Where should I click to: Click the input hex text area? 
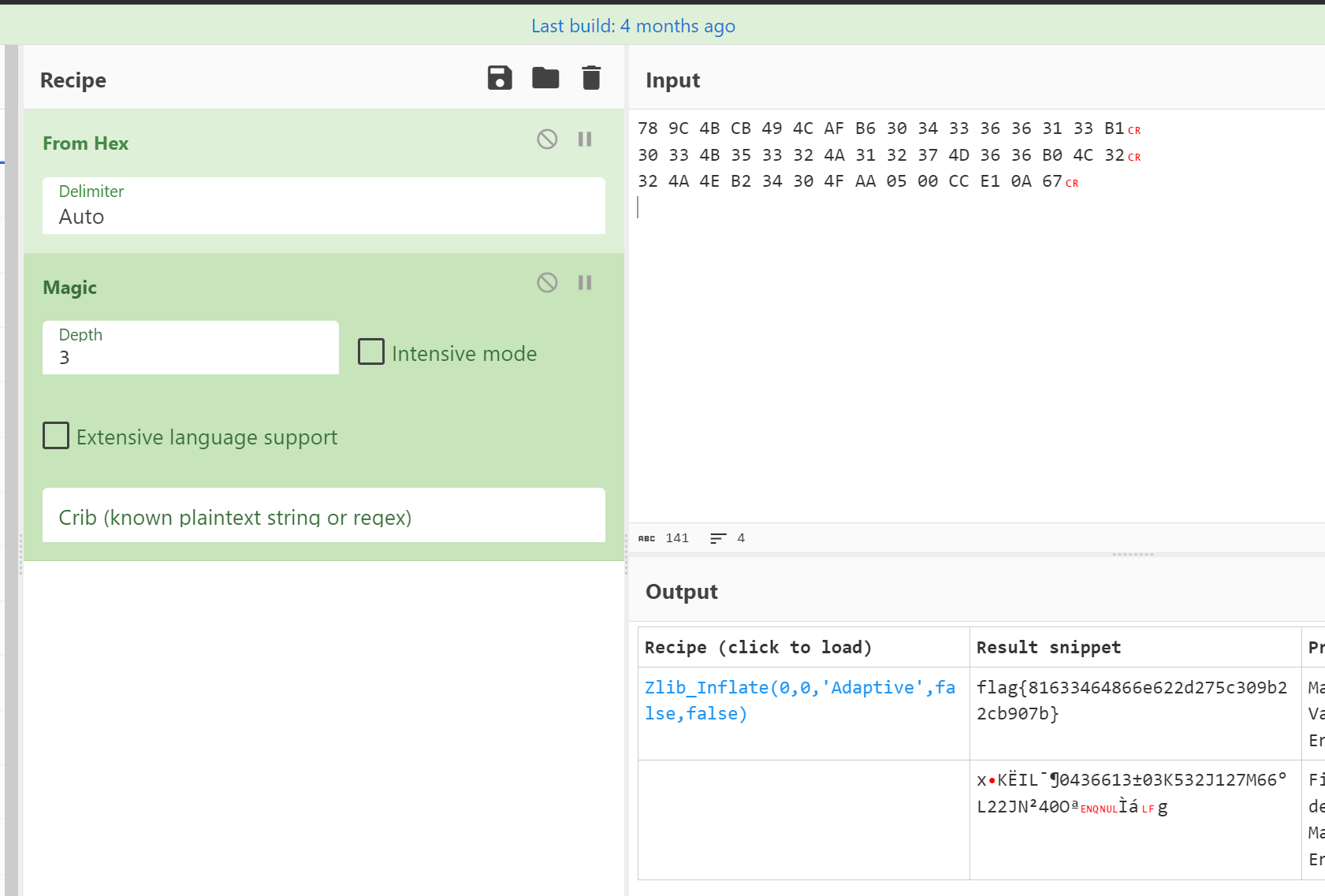click(977, 315)
